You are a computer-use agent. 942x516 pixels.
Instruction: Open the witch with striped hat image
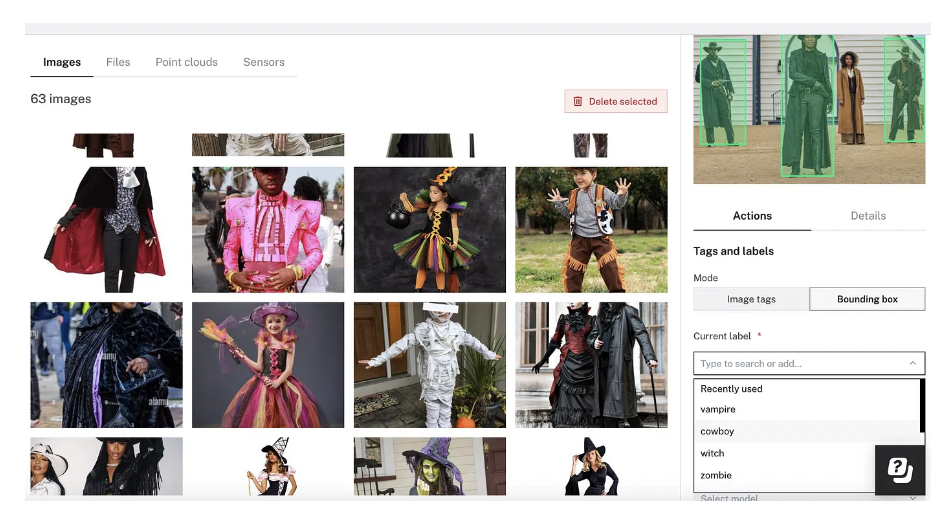[268, 466]
